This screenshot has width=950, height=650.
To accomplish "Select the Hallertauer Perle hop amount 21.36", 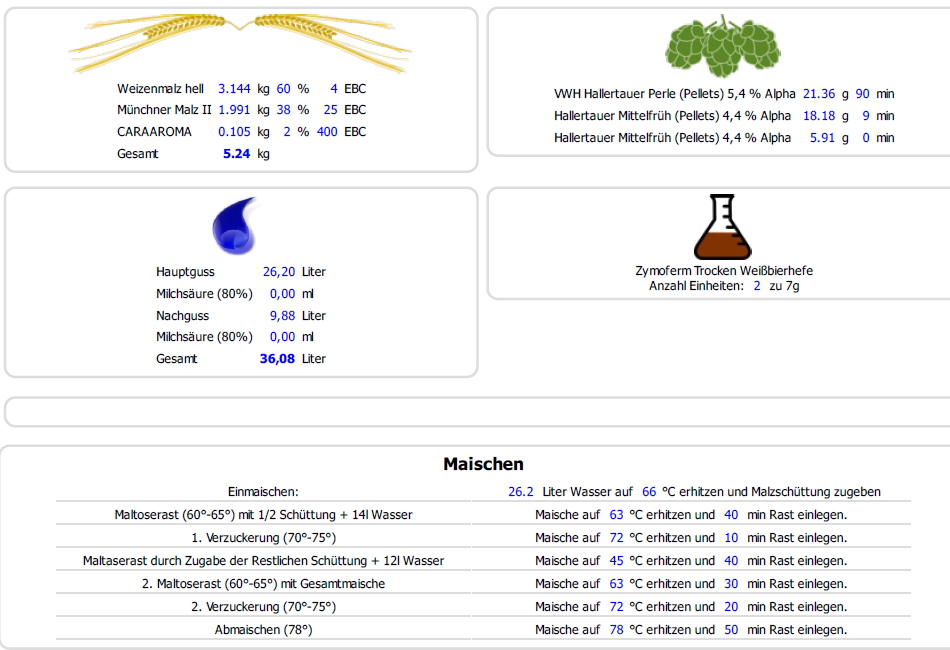I will pyautogui.click(x=819, y=94).
